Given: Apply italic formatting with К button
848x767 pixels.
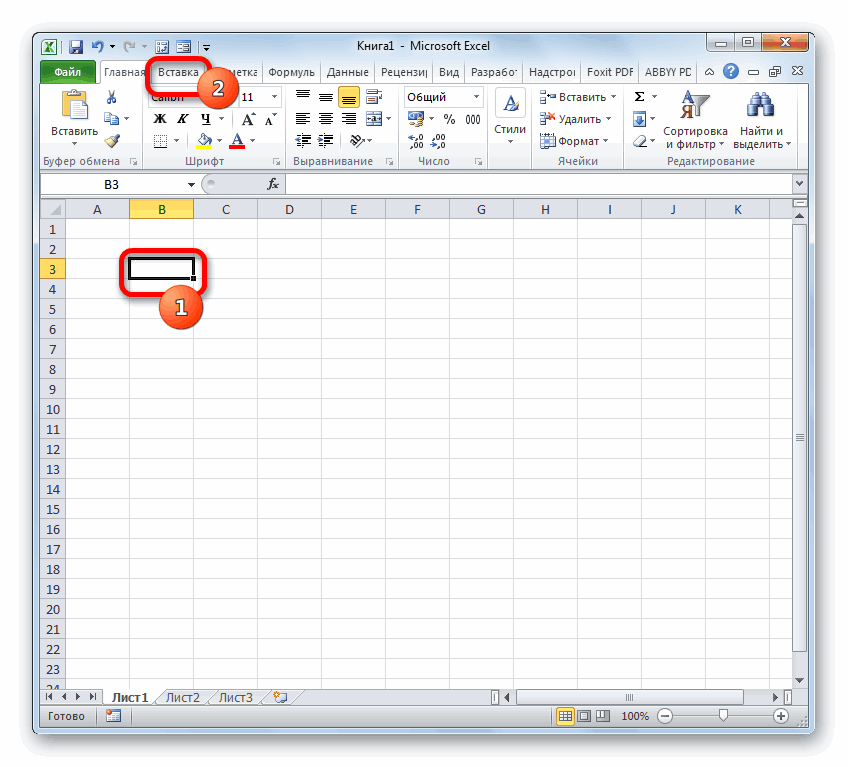Looking at the screenshot, I should pos(183,119).
